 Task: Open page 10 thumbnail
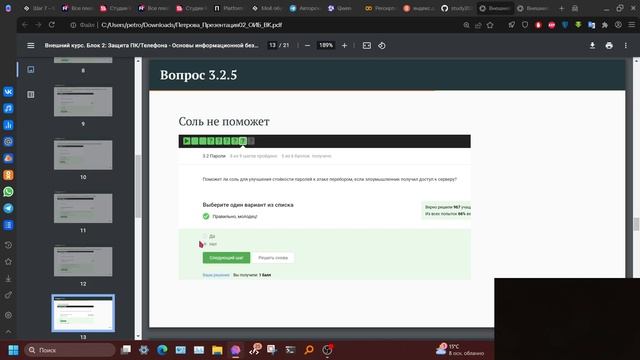tap(83, 155)
